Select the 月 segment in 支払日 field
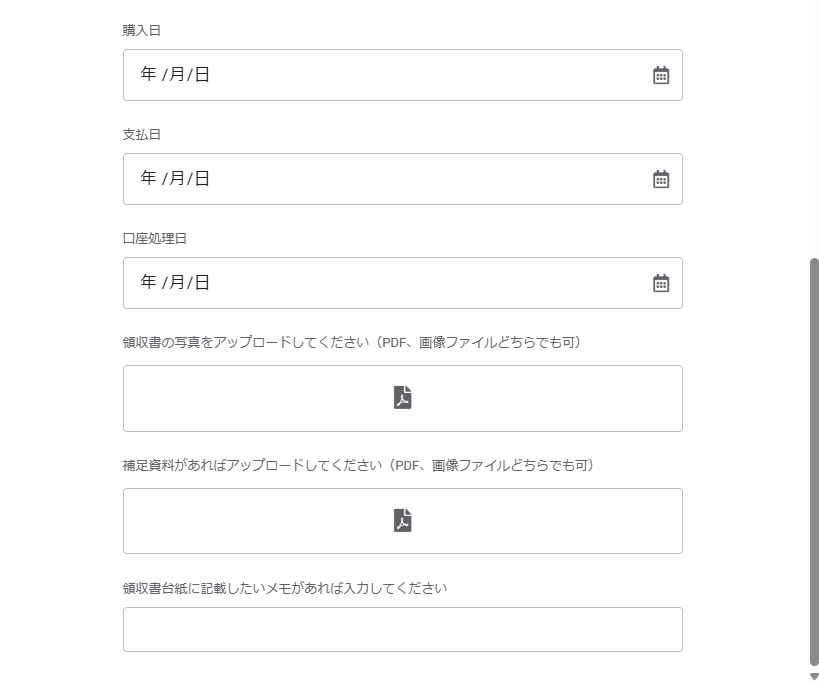 click(177, 178)
